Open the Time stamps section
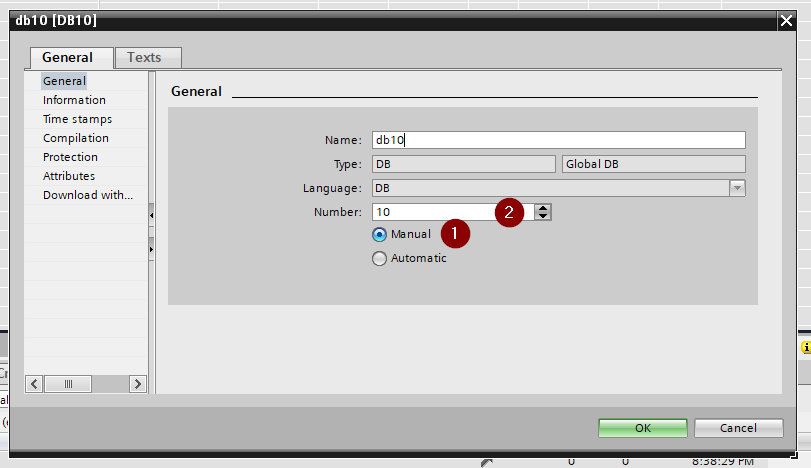The width and height of the screenshot is (811, 468). (77, 119)
